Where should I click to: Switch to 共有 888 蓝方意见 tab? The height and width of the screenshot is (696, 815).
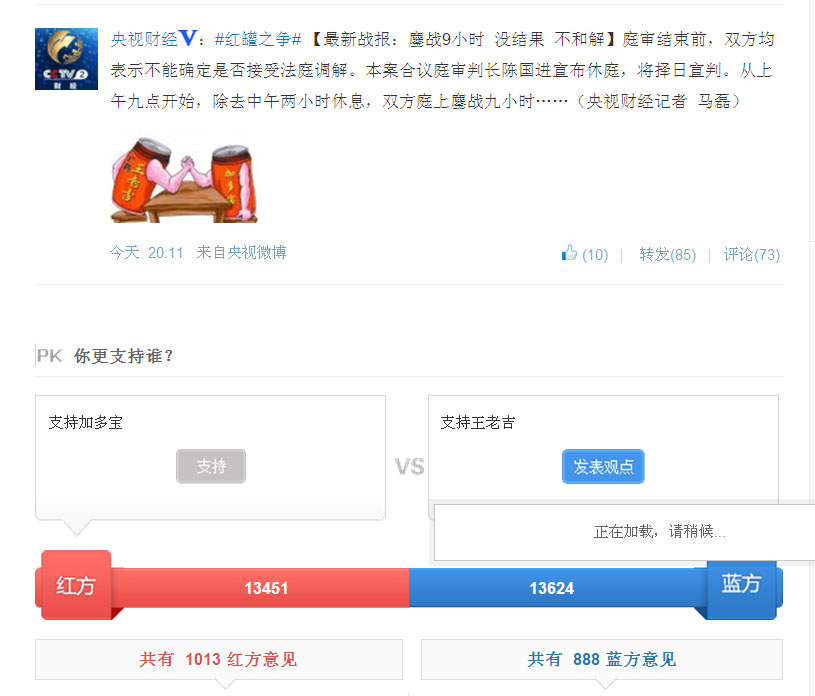click(602, 659)
